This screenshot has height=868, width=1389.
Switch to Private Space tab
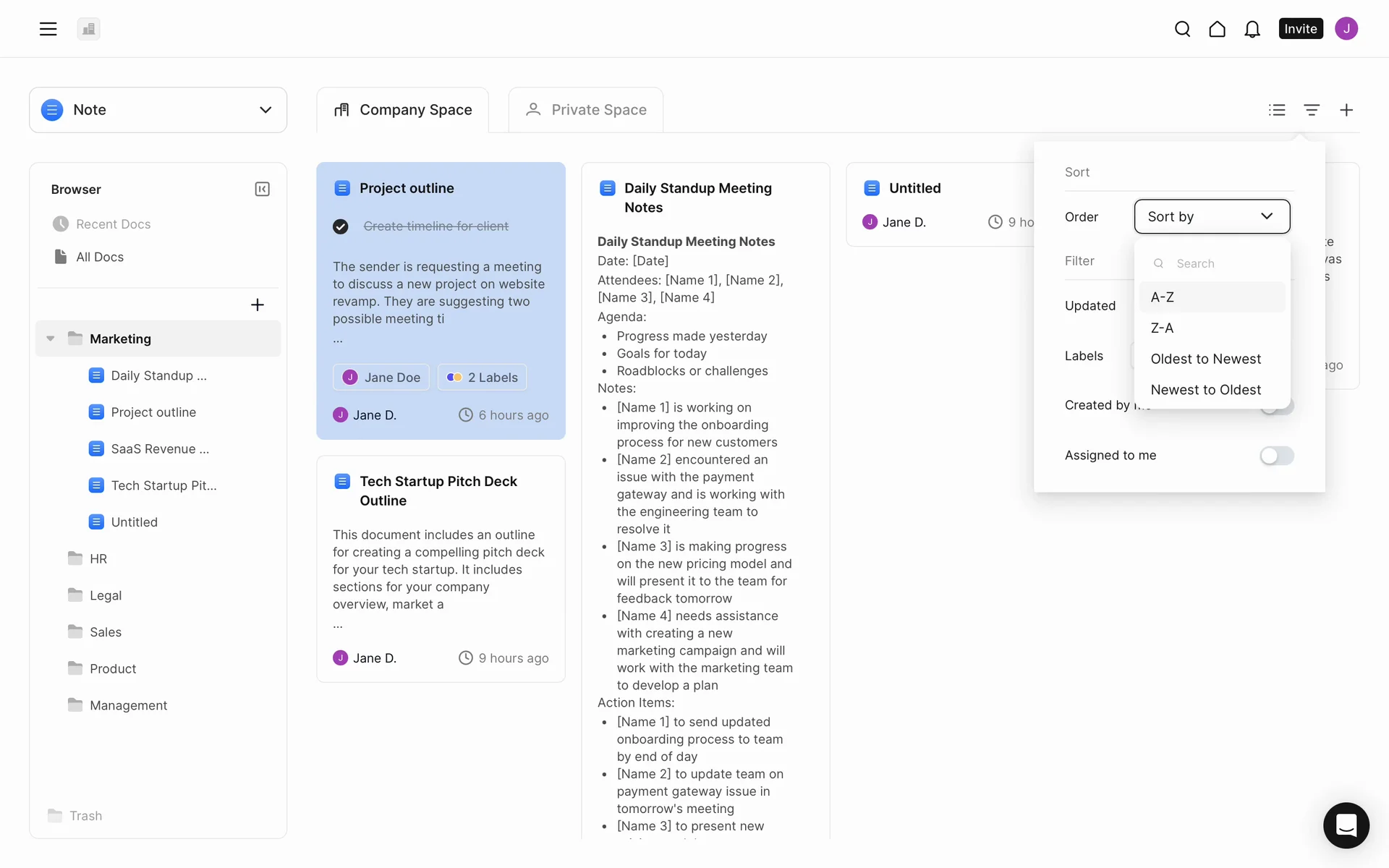coord(585,110)
